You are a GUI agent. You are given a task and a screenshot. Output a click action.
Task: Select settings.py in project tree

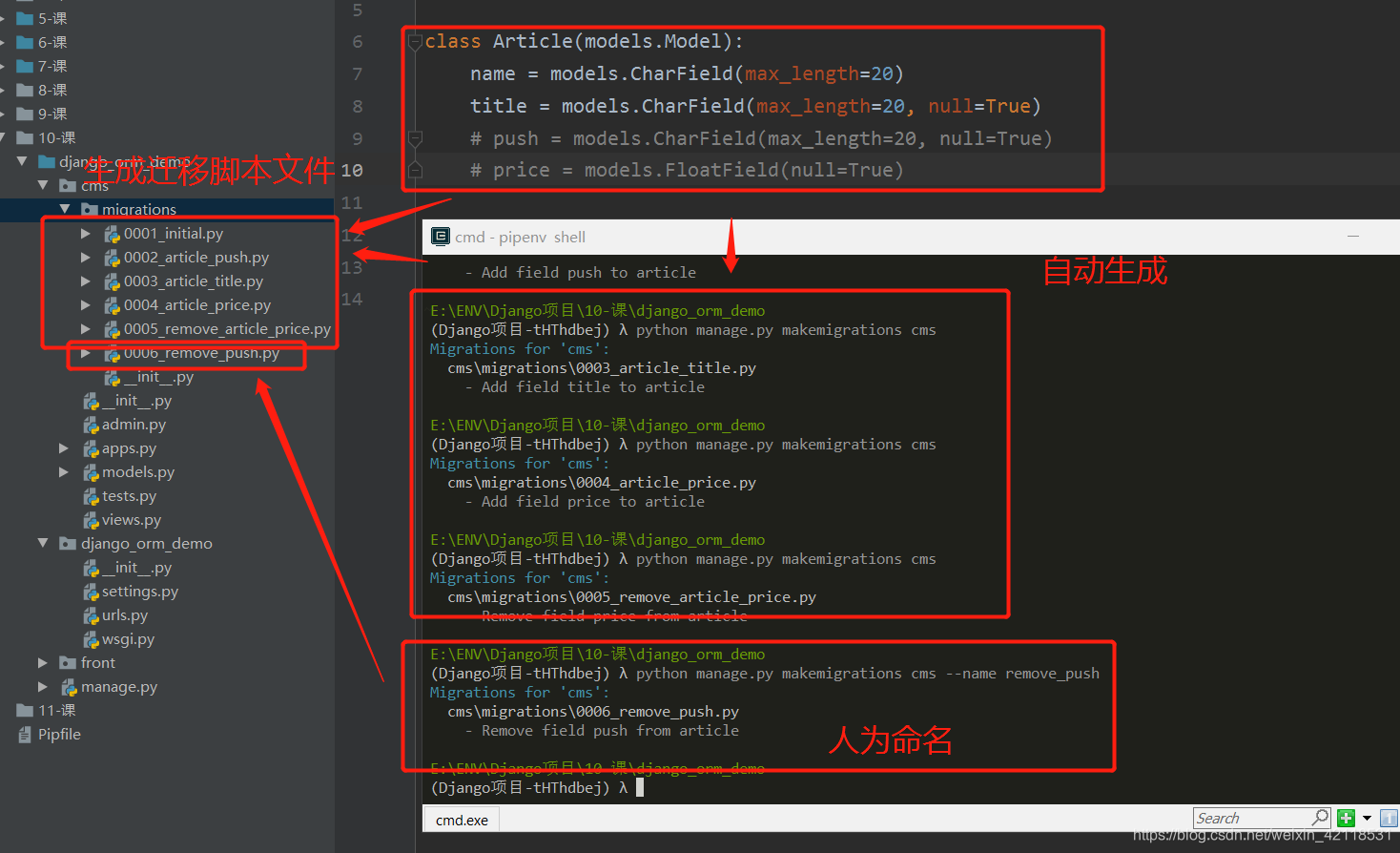(x=140, y=592)
